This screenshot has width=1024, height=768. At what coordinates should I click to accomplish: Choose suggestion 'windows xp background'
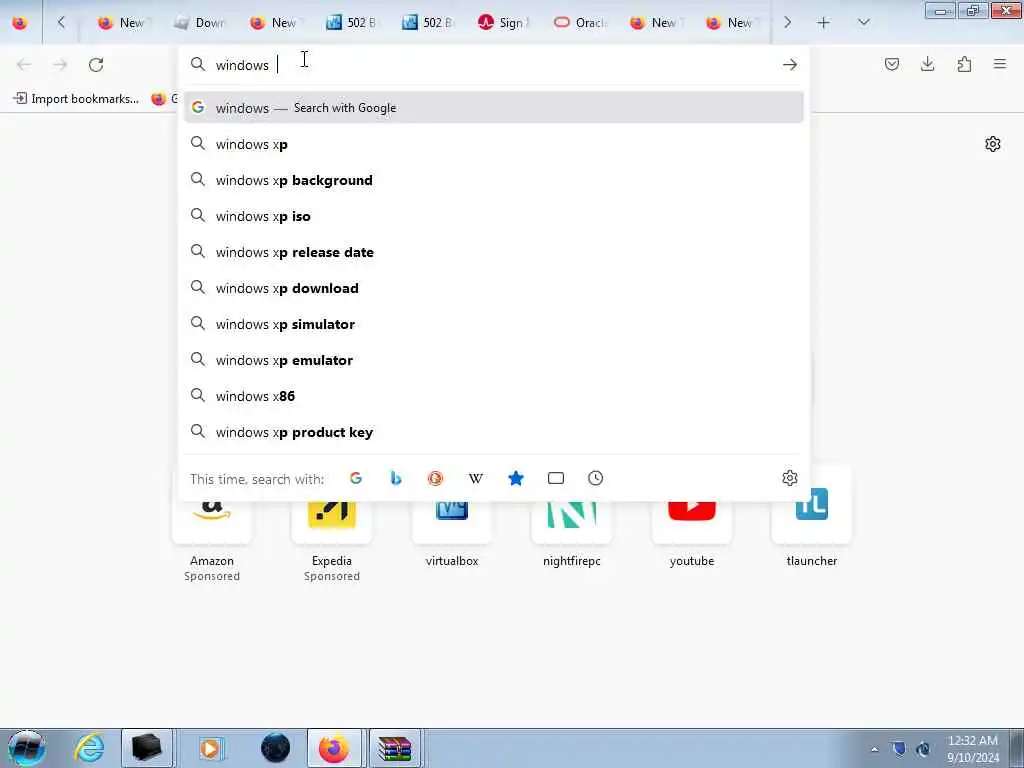(494, 180)
